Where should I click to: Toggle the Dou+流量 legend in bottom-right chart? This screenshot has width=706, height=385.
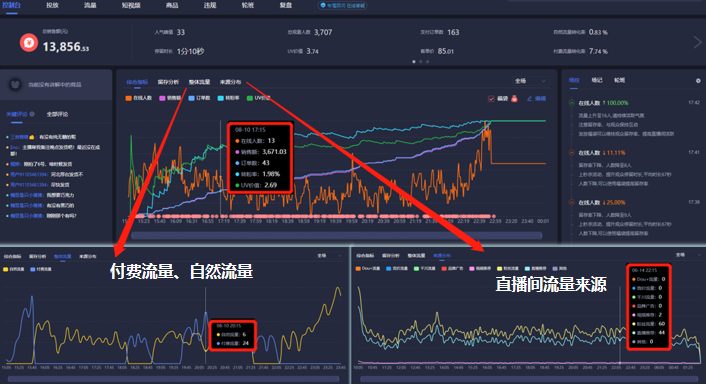(368, 269)
